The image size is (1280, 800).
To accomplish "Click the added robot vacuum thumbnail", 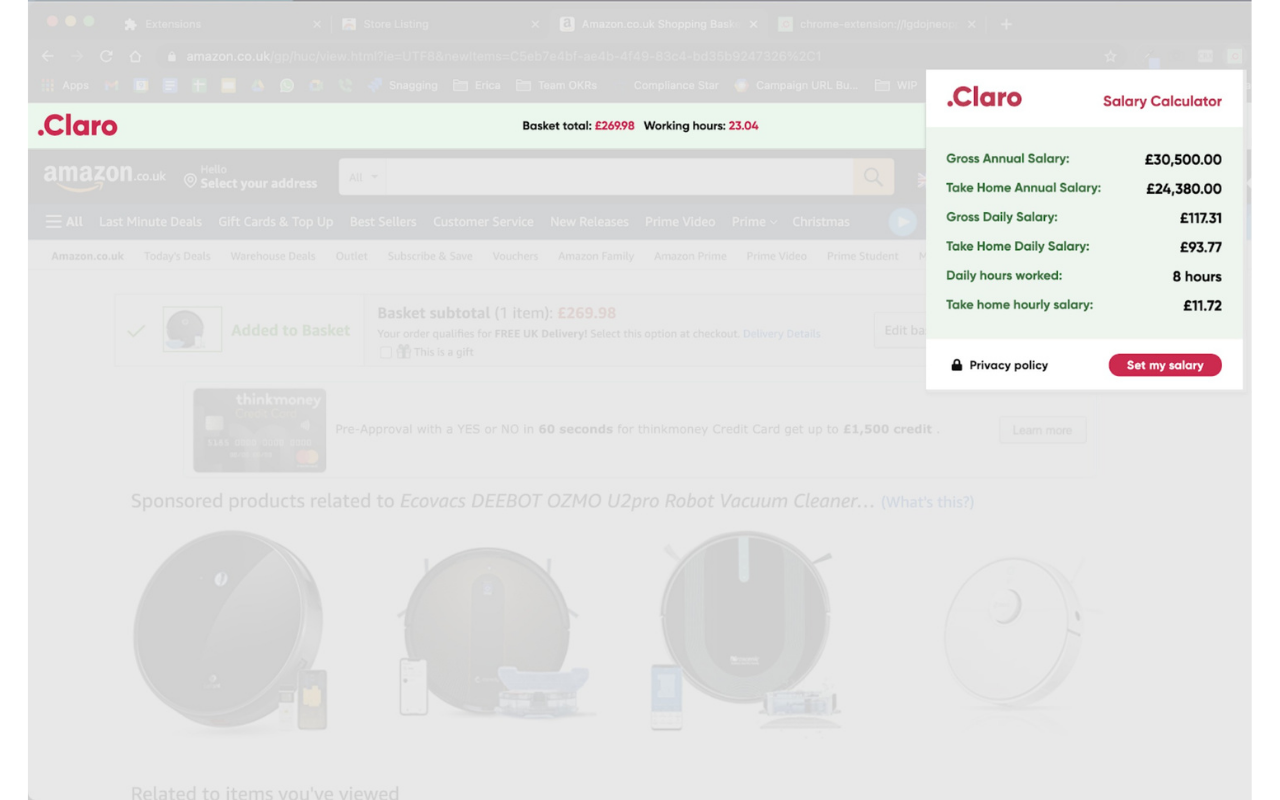I will [192, 330].
